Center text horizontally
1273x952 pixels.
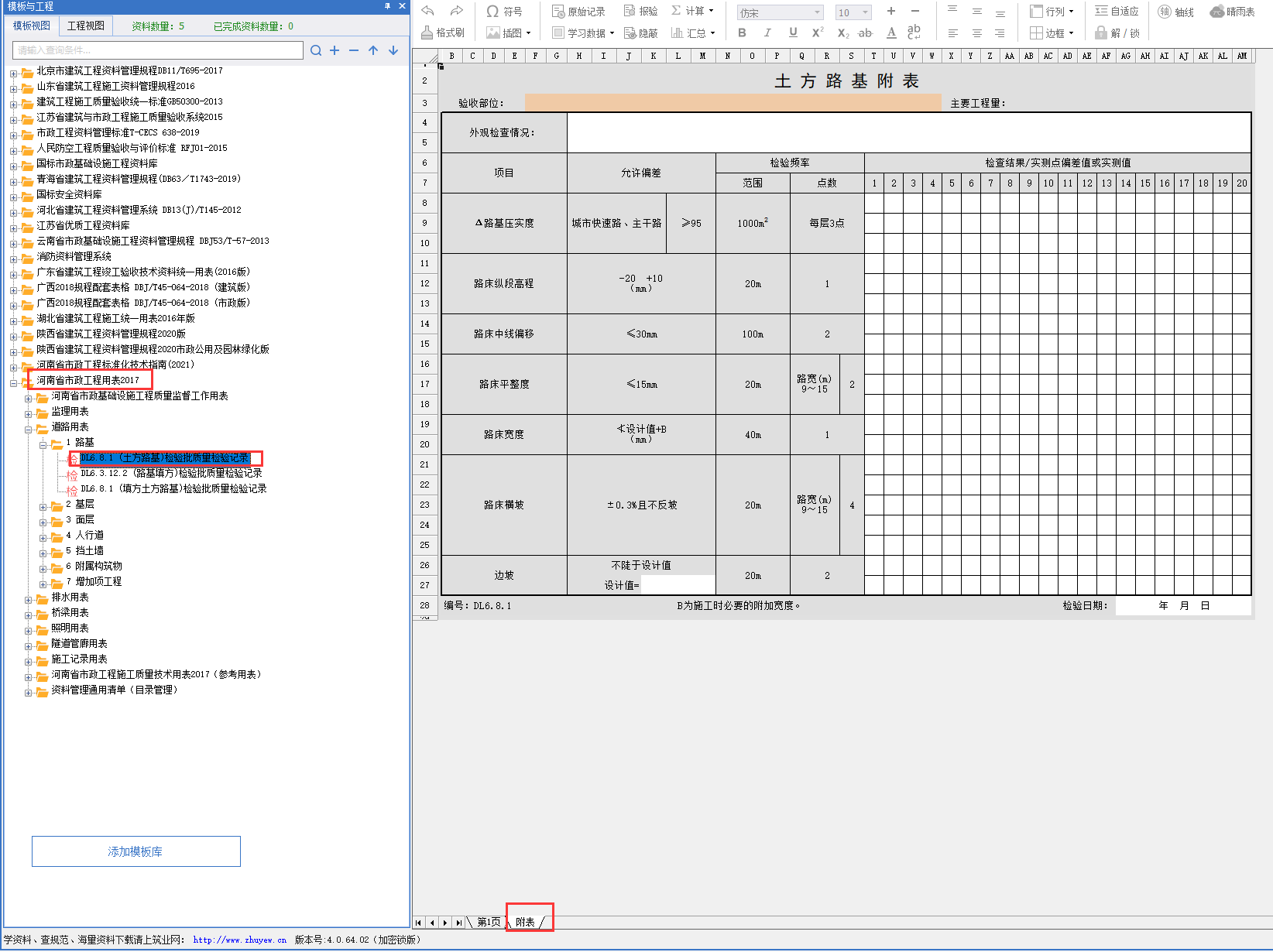977,33
